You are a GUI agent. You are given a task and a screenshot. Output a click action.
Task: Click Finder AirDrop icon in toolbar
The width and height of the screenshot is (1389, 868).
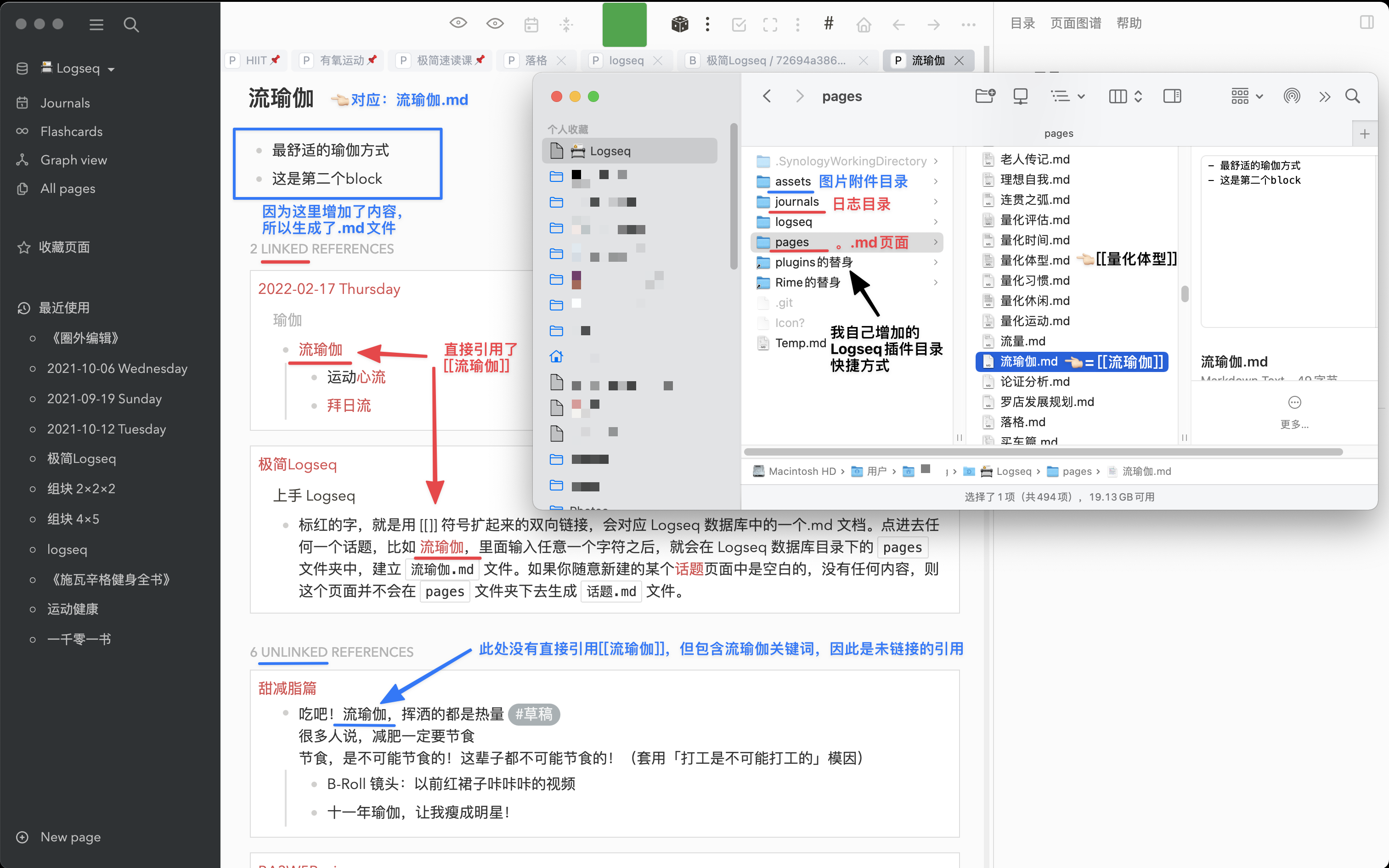(1292, 96)
